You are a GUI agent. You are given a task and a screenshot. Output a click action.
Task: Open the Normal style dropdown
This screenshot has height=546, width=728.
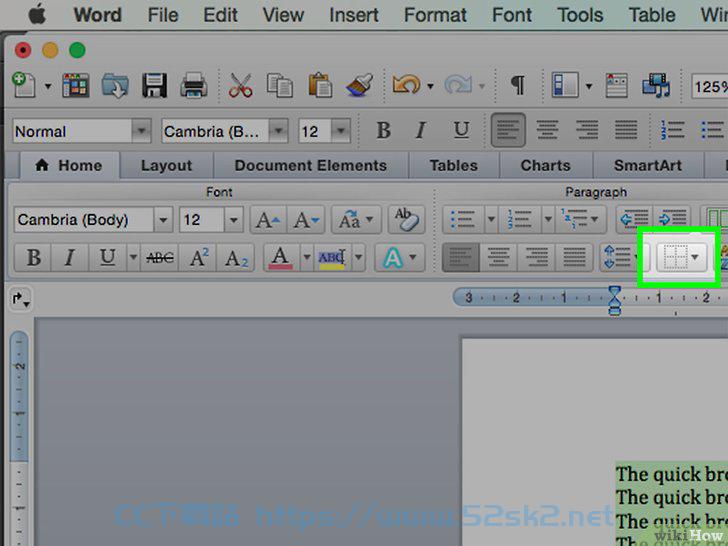click(x=141, y=131)
